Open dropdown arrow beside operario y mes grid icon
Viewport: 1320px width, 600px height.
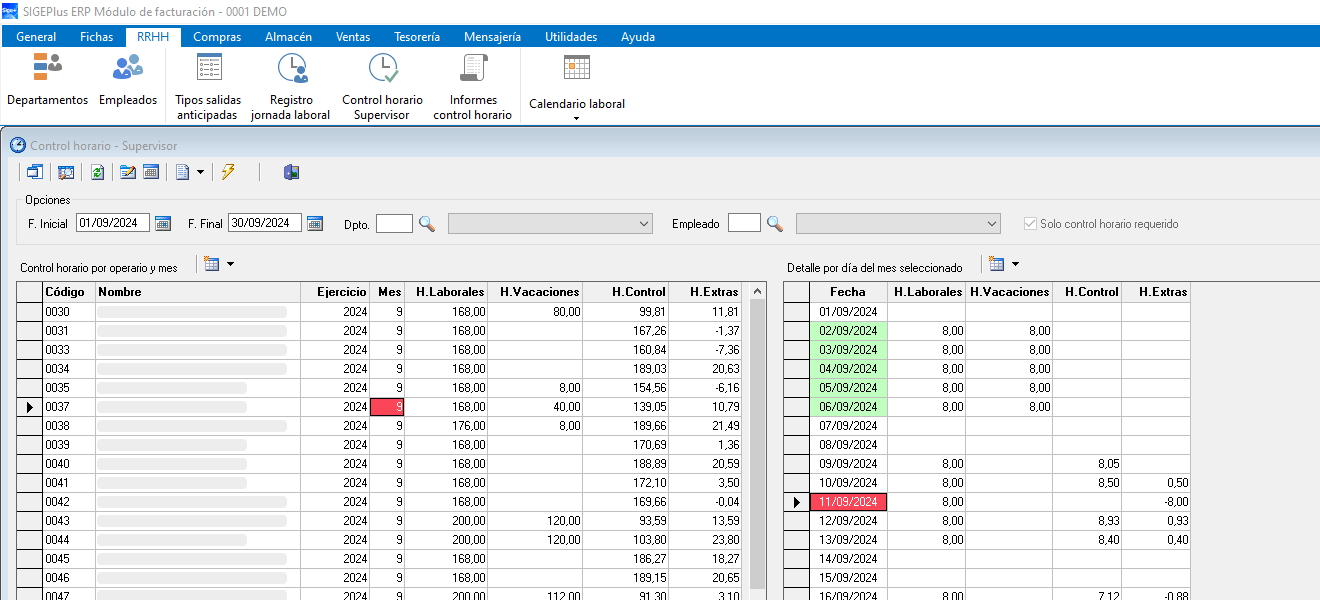pyautogui.click(x=230, y=265)
